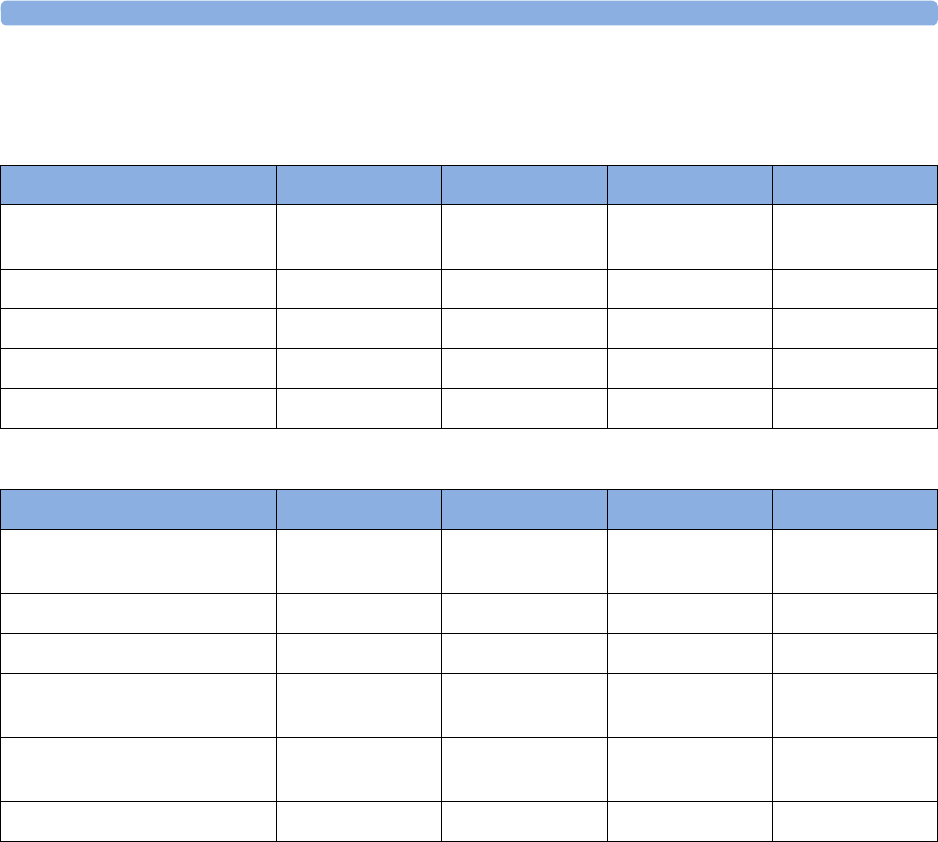Click lower table's bottom-row first column cell
Screen dimensions: 938x842
tap(138, 822)
